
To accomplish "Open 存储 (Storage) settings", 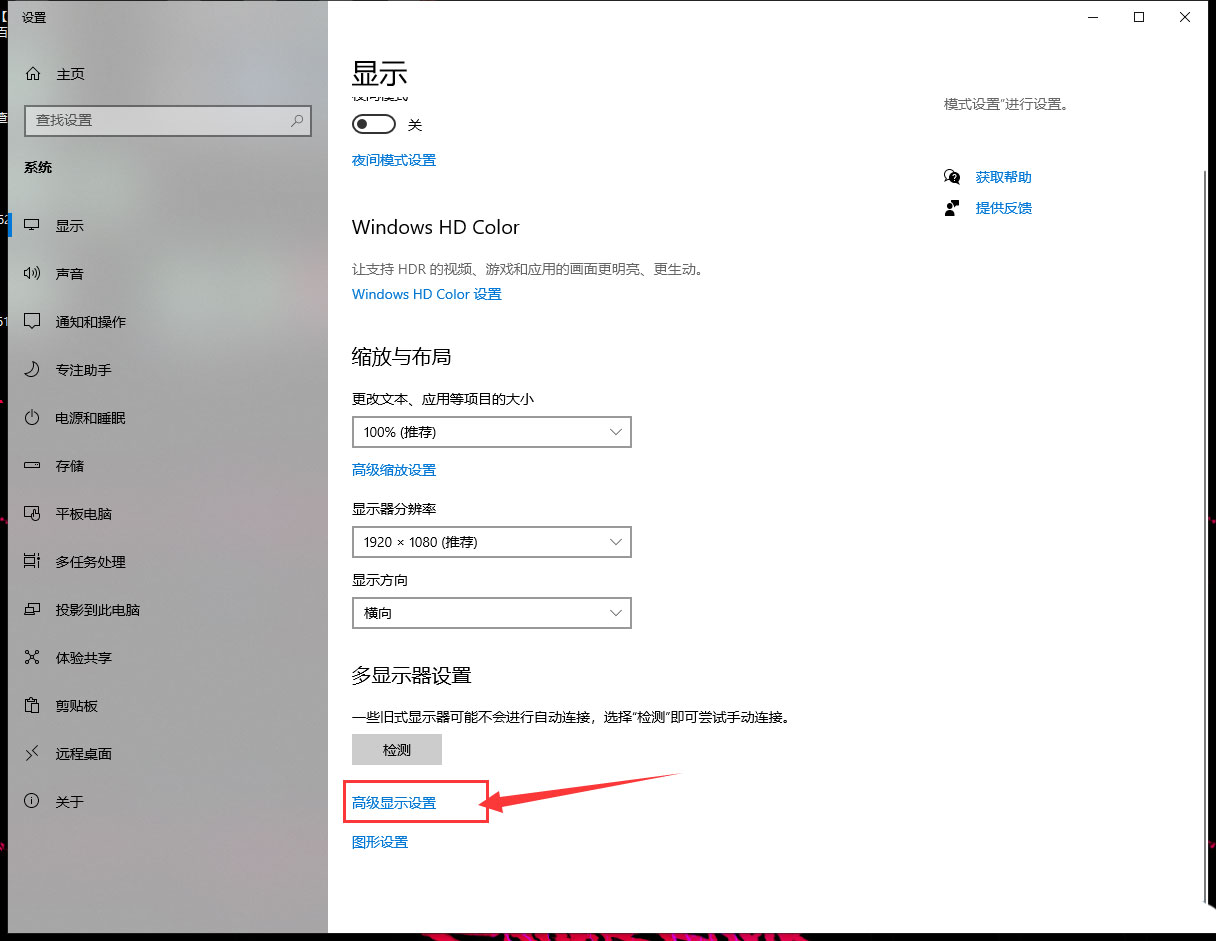I will coord(72,466).
